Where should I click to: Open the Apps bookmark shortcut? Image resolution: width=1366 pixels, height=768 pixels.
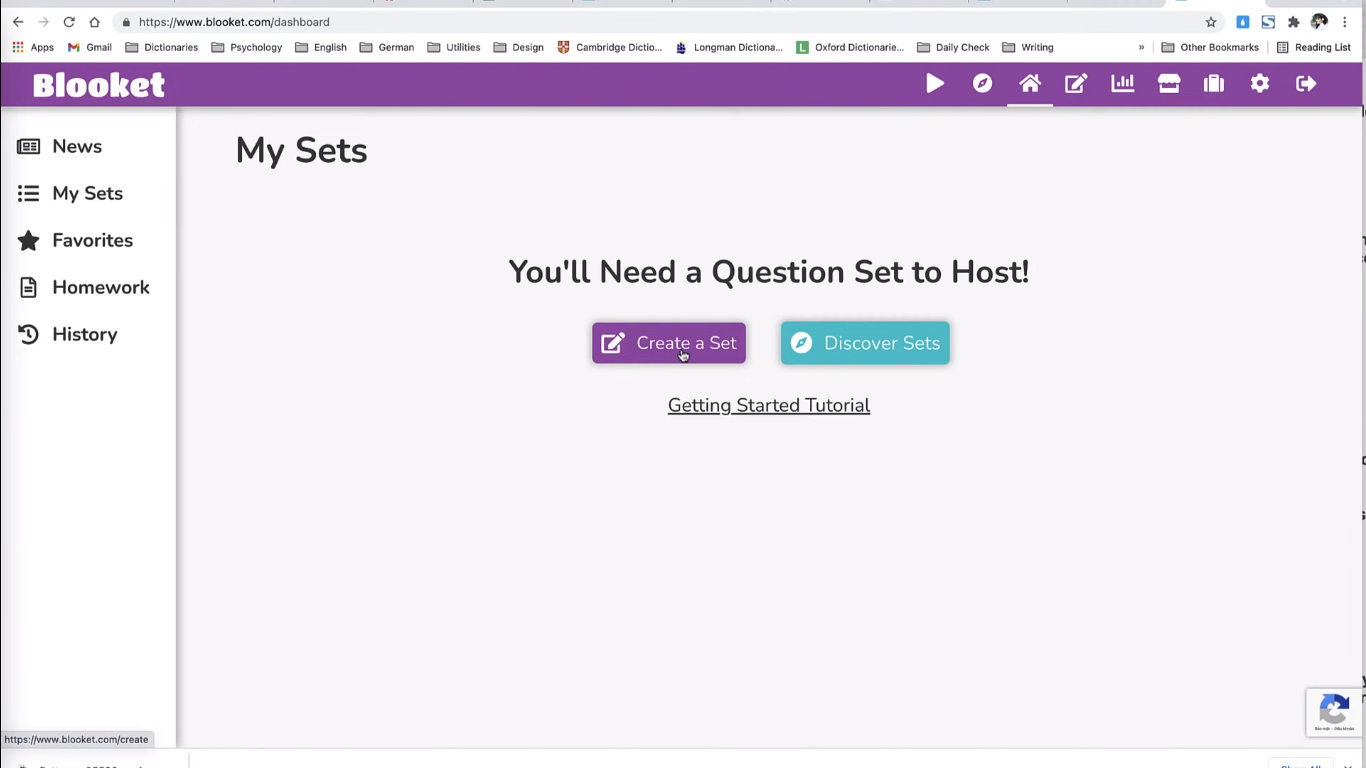pyautogui.click(x=33, y=47)
